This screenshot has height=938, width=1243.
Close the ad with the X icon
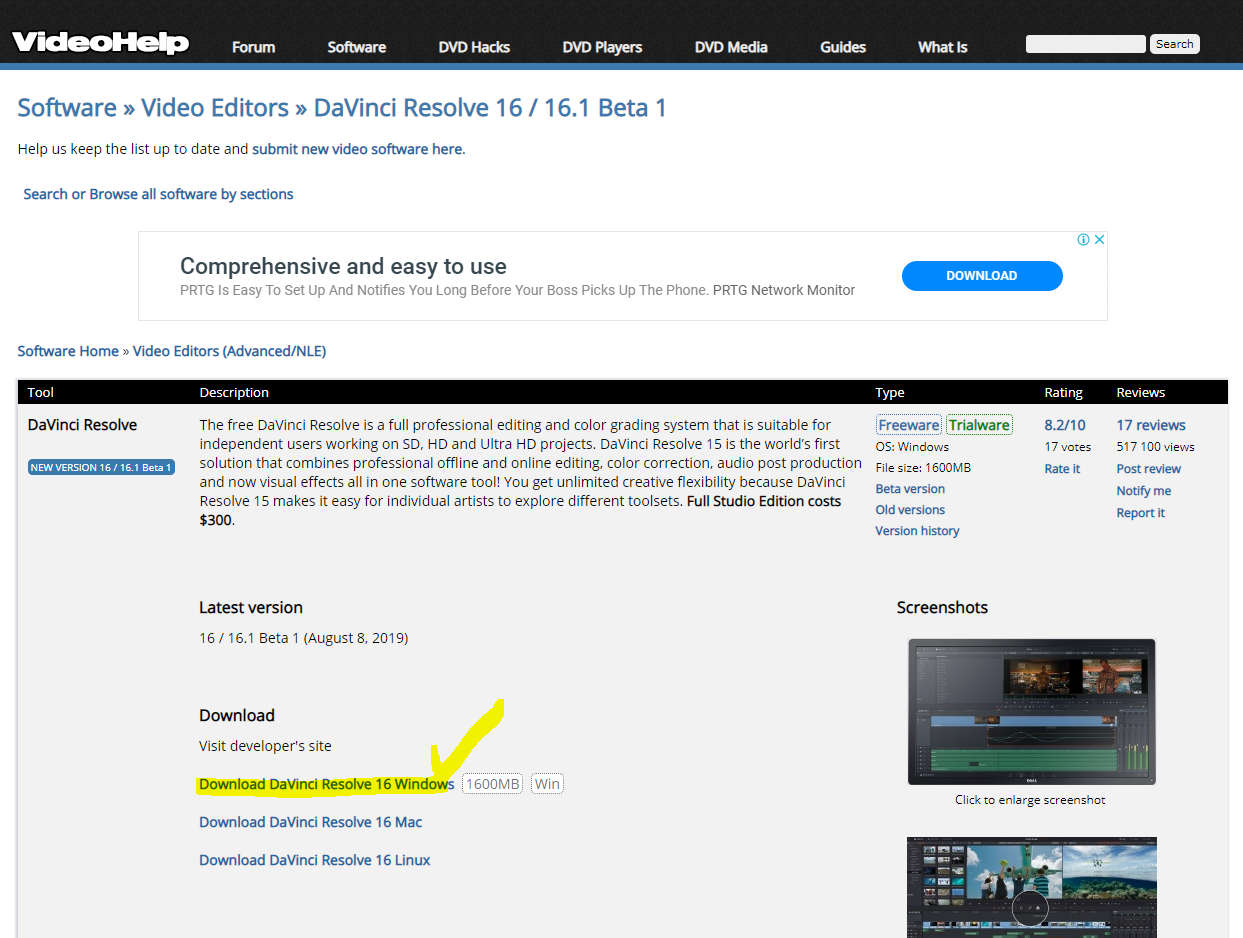coord(1098,240)
